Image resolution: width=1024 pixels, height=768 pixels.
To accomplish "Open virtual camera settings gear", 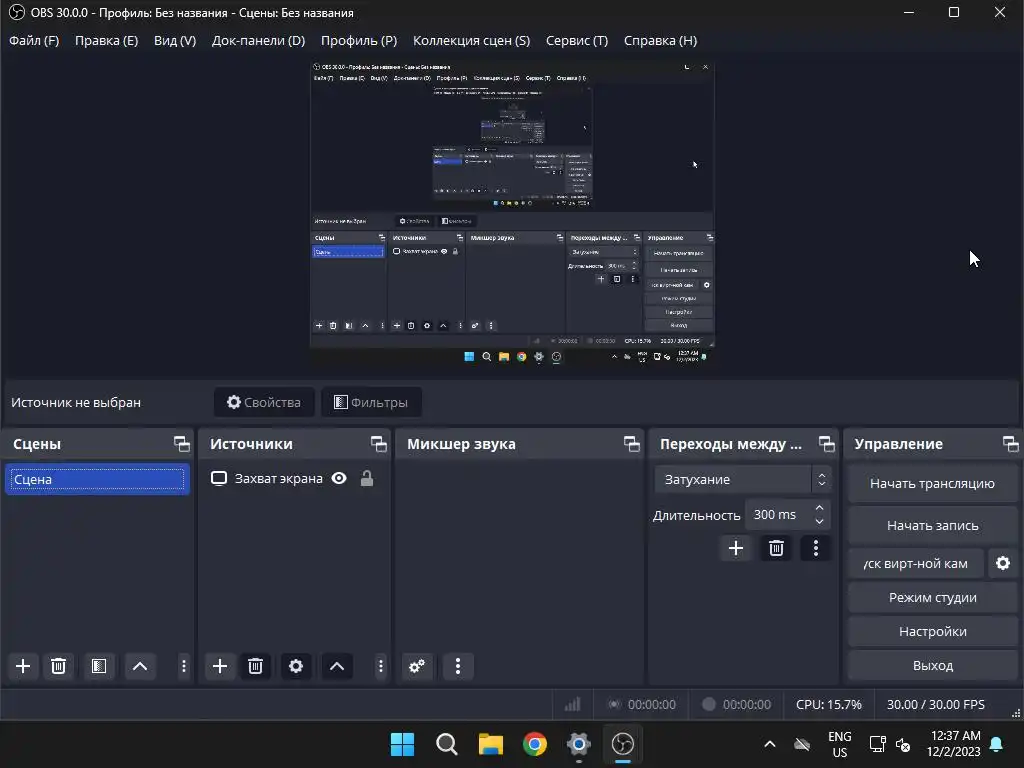I will 1003,563.
